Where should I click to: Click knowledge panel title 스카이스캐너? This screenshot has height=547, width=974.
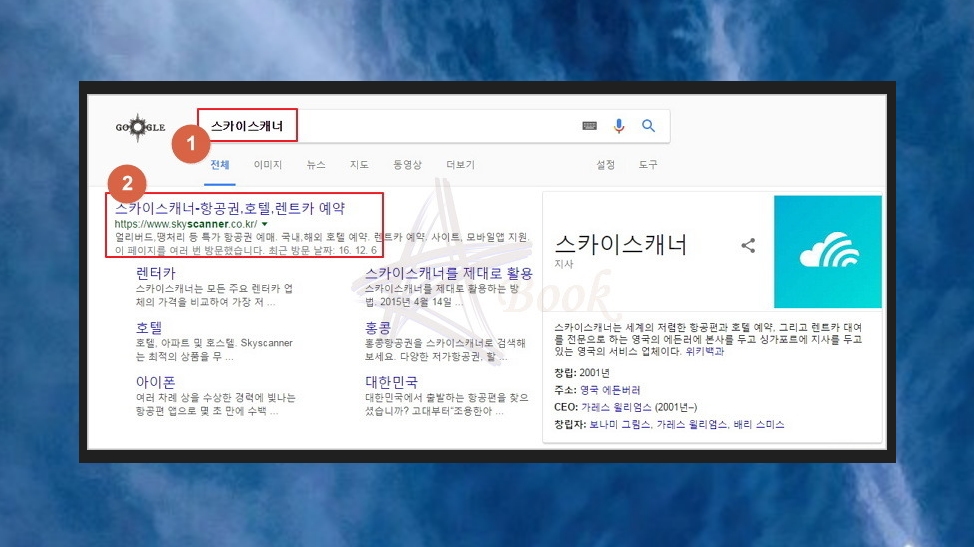(621, 245)
